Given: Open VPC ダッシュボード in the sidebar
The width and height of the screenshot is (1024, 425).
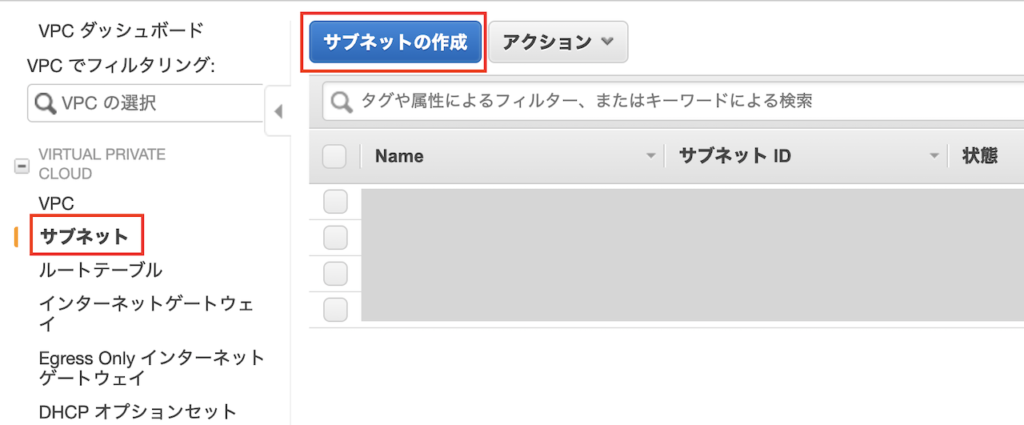Looking at the screenshot, I should coord(120,30).
